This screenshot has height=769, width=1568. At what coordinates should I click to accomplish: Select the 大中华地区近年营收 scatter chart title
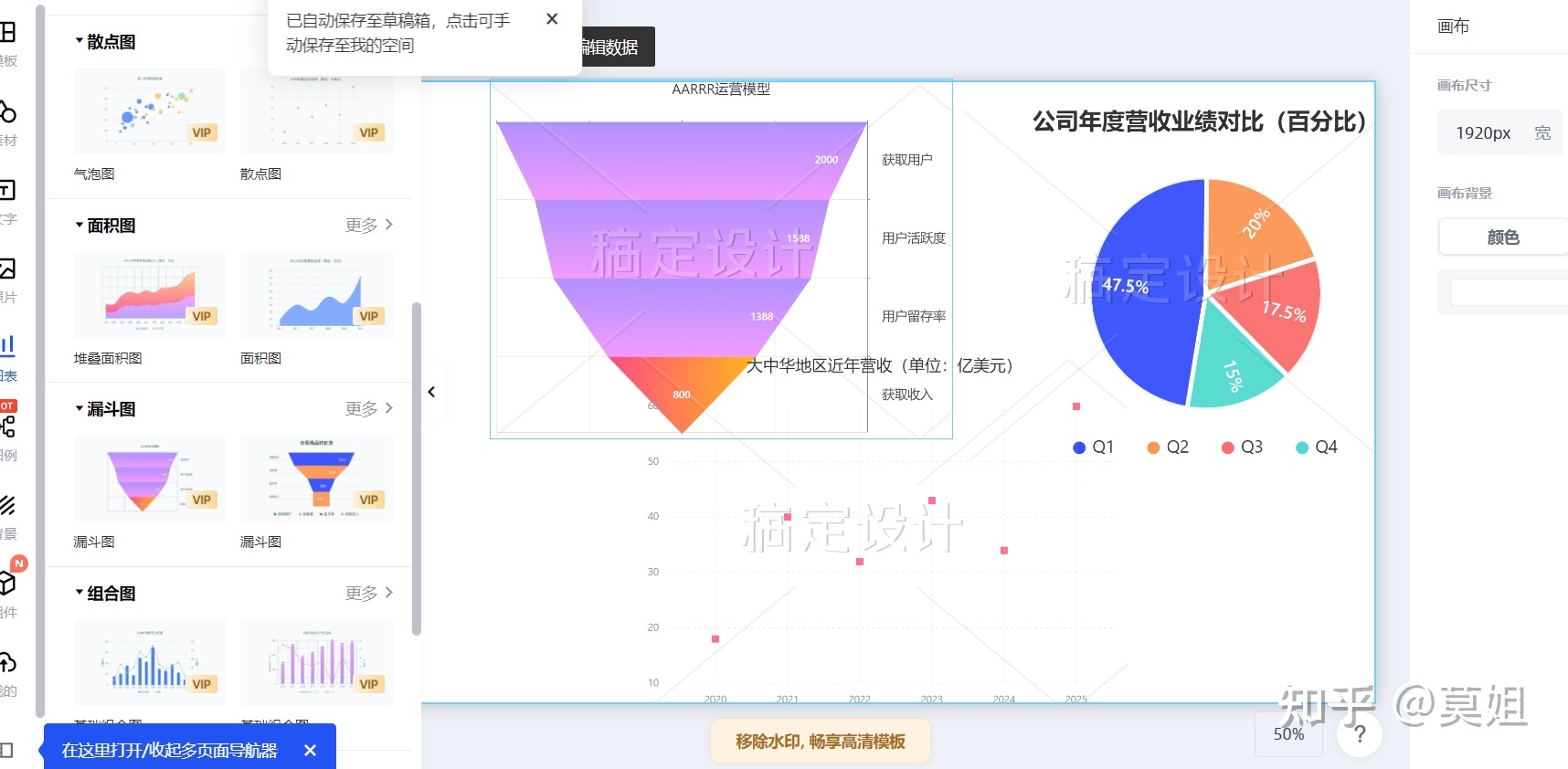[x=880, y=365]
